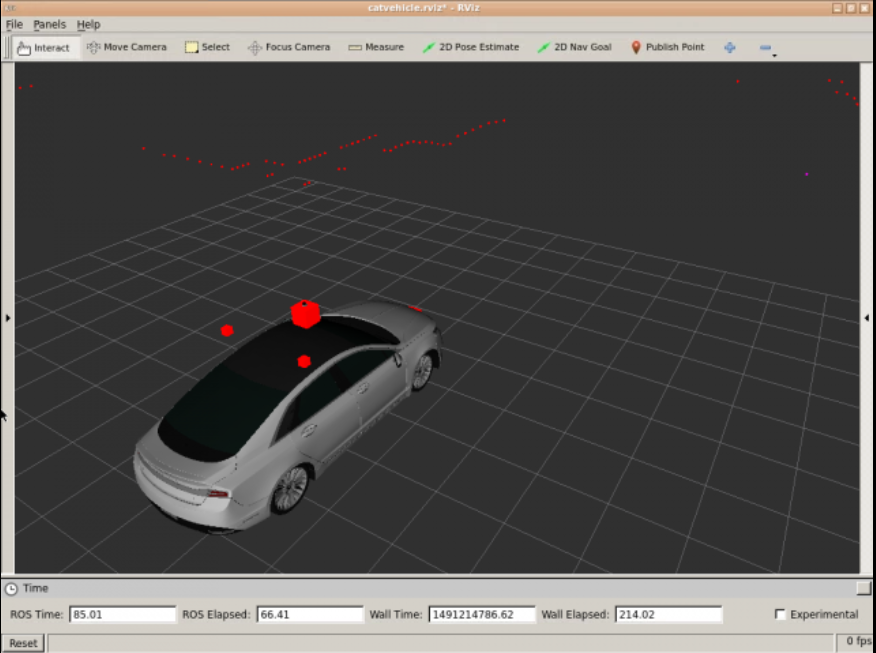Expand the right side panel arrow
876x653 pixels.
click(x=866, y=318)
